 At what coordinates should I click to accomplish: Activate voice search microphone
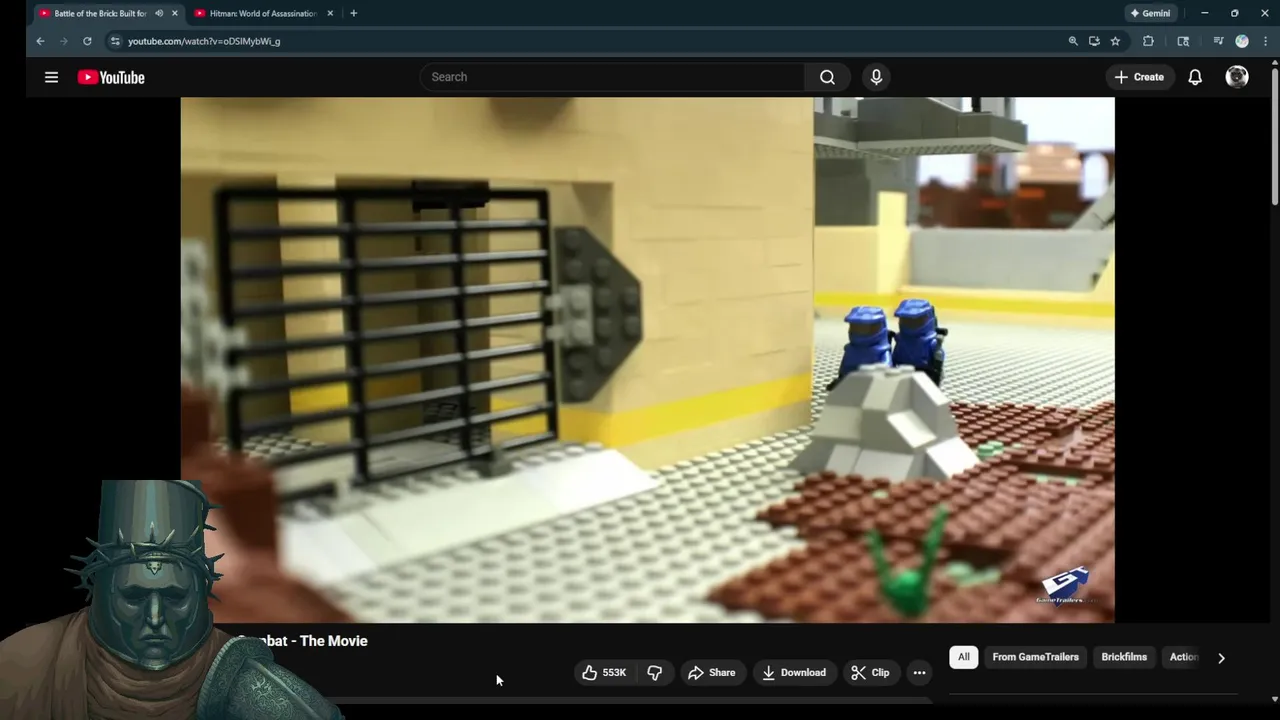(x=876, y=77)
